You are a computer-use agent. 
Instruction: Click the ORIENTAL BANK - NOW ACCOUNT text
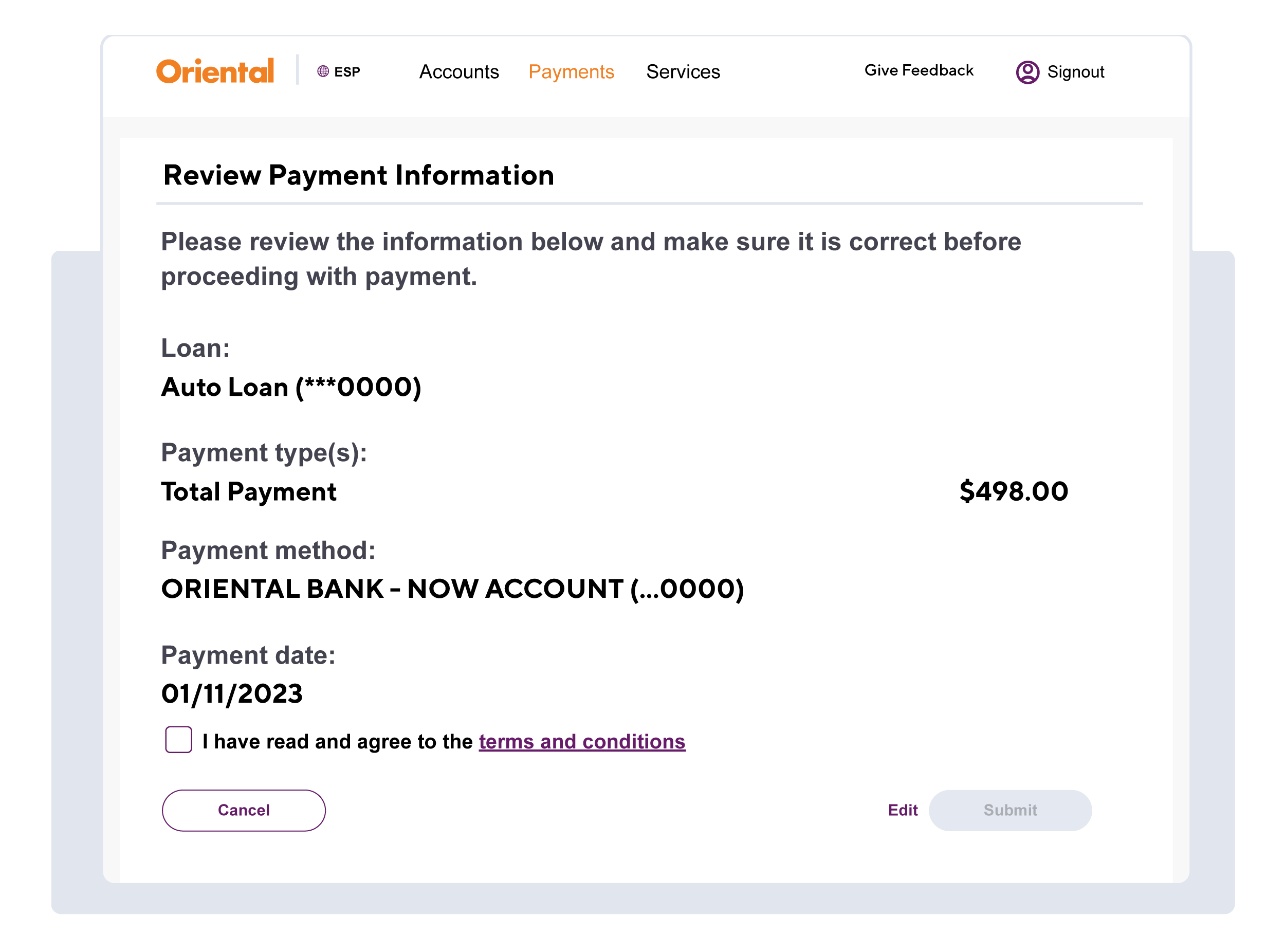coord(452,589)
